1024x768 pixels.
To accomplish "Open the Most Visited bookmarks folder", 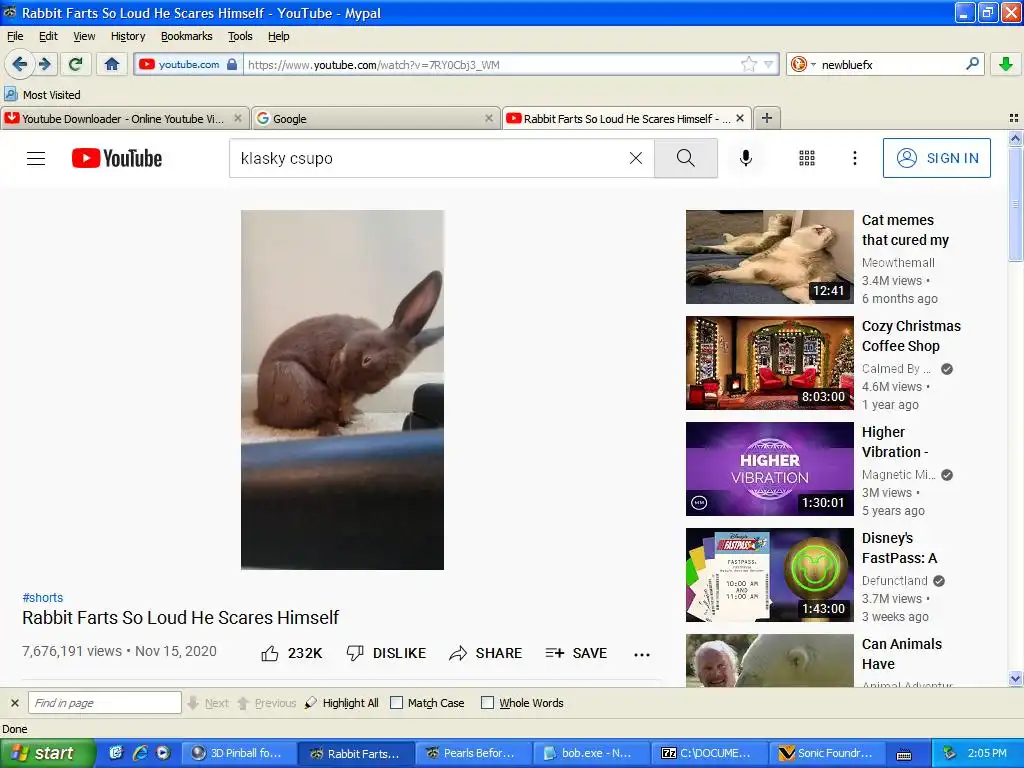I will coord(43,95).
